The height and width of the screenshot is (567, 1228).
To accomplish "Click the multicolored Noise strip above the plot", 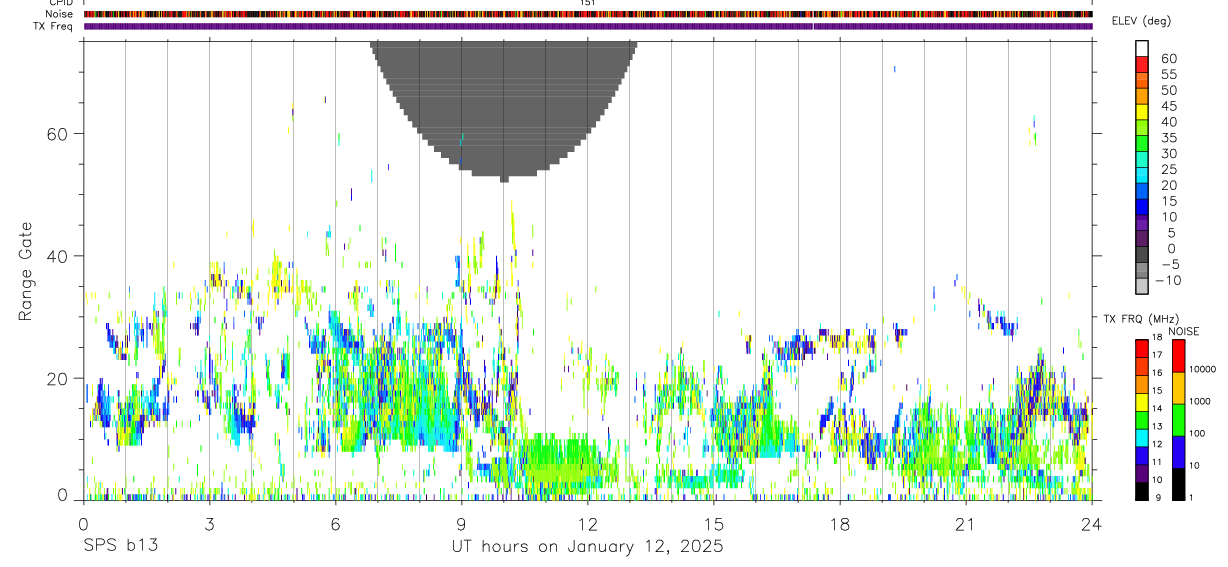I will tap(588, 14).
